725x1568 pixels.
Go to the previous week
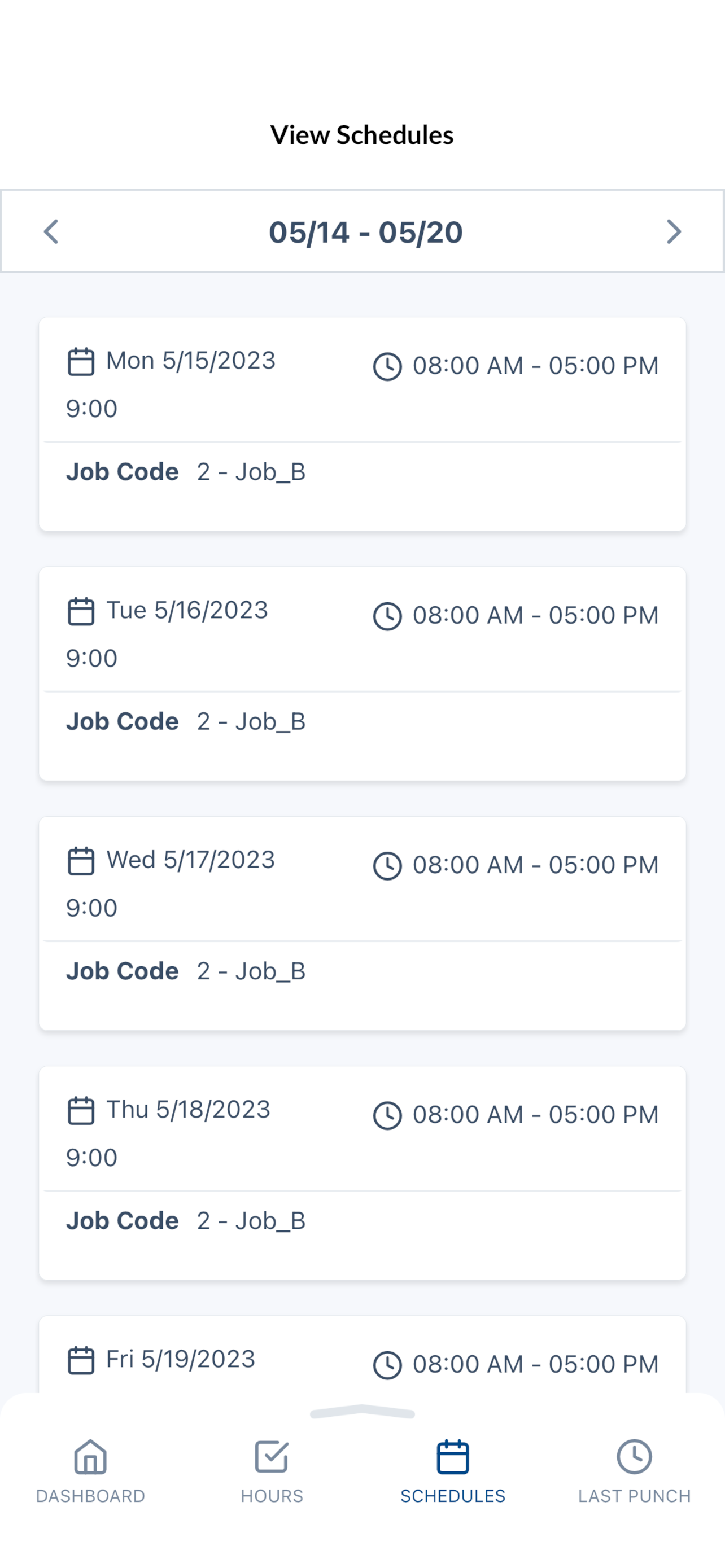(x=52, y=232)
